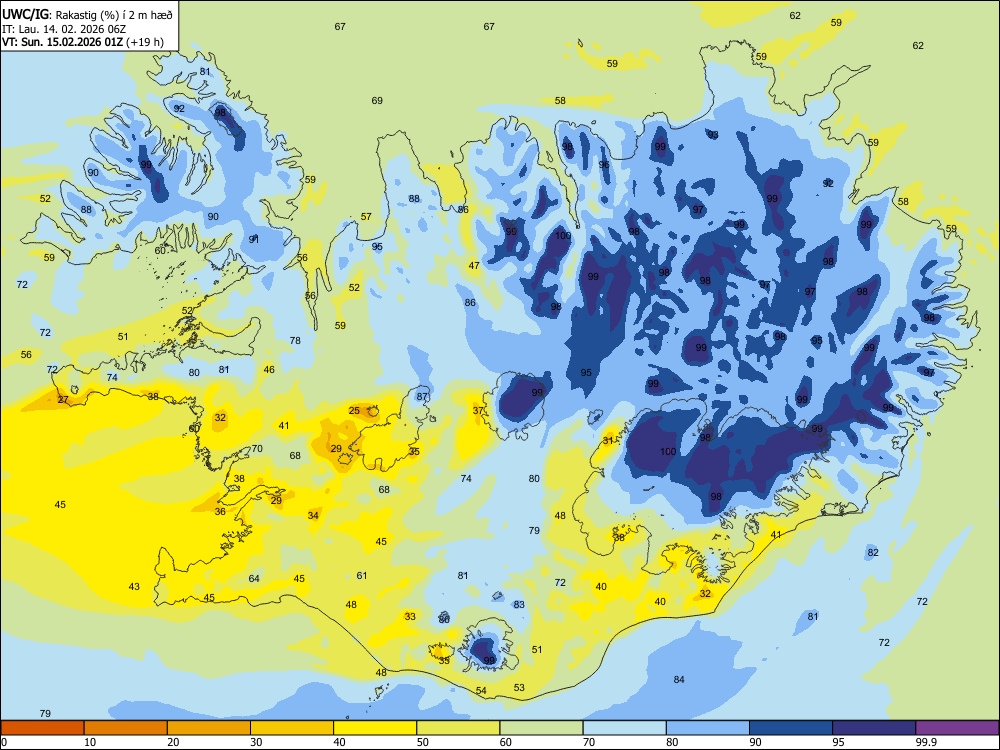The image size is (1000, 750).
Task: Click the map value '43' on the map
Action: pos(134,587)
